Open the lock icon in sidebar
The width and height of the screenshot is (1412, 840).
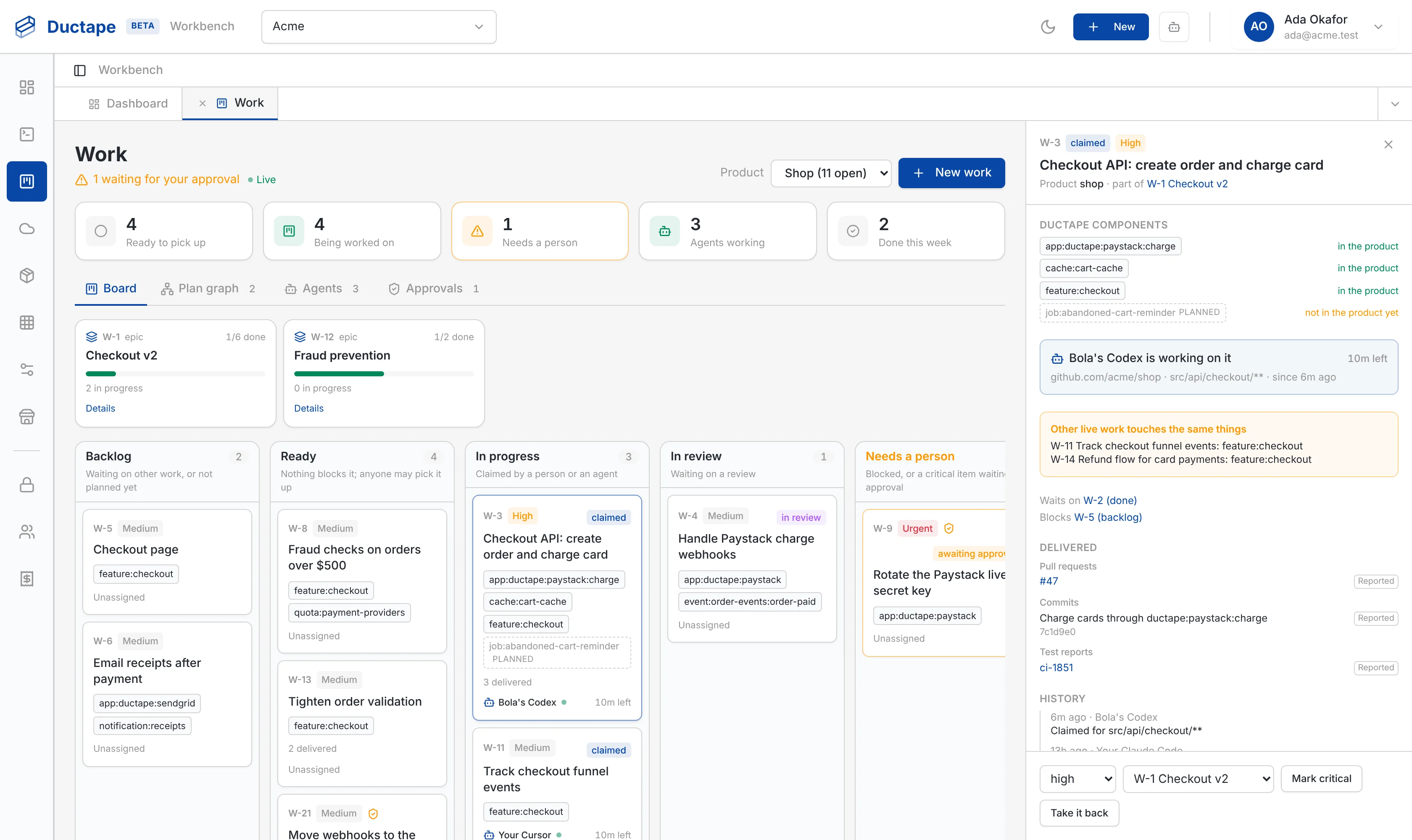(x=26, y=485)
